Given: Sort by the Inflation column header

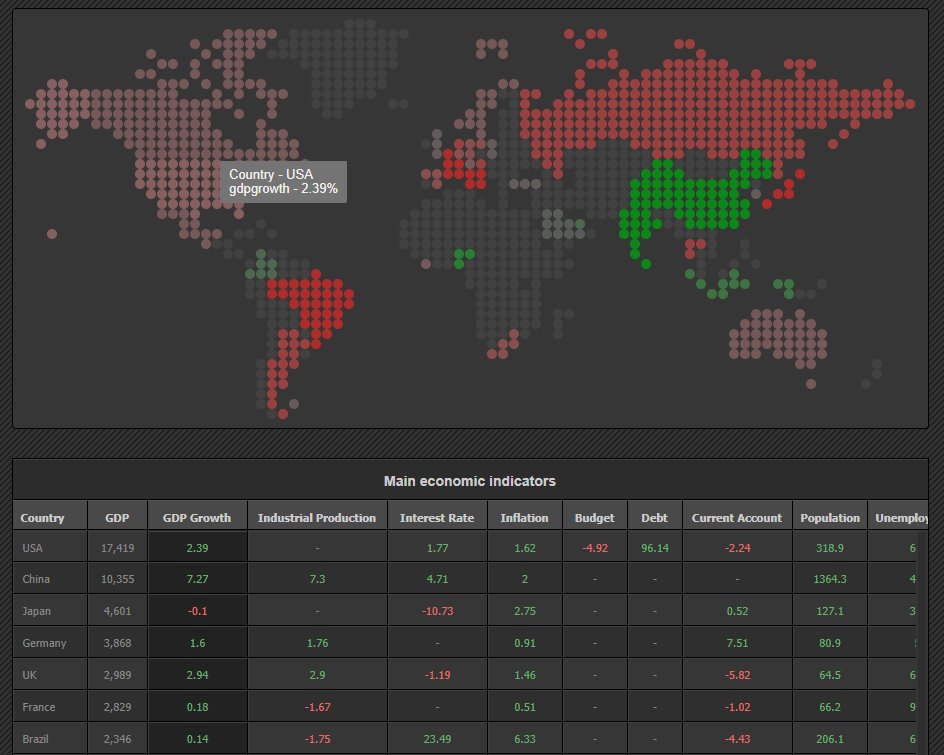Looking at the screenshot, I should (524, 517).
